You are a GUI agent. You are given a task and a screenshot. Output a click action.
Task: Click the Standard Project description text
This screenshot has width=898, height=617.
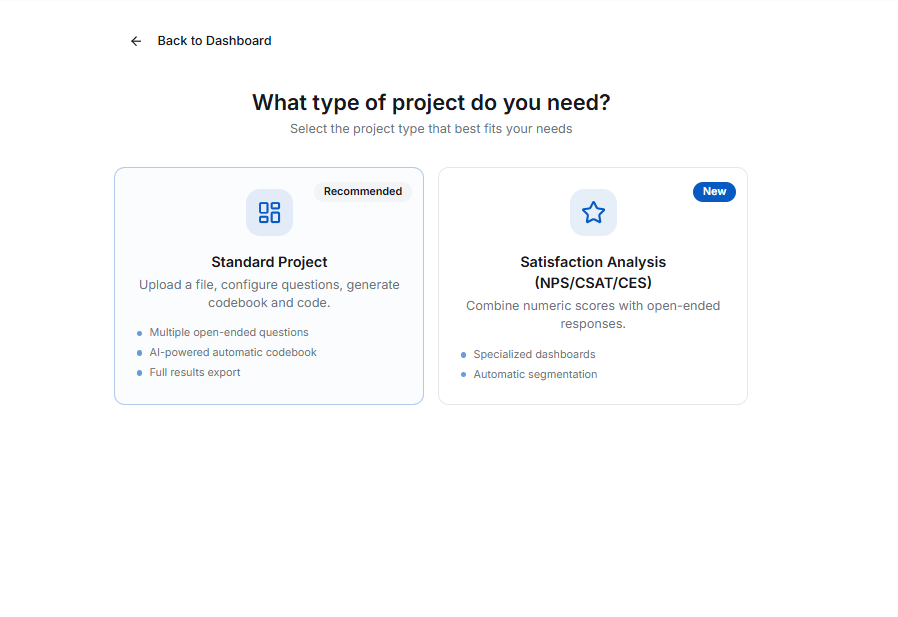(x=269, y=293)
